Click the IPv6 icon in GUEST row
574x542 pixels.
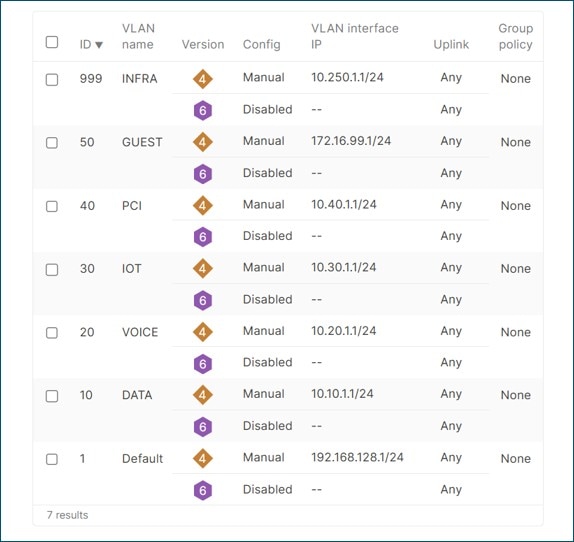(203, 174)
